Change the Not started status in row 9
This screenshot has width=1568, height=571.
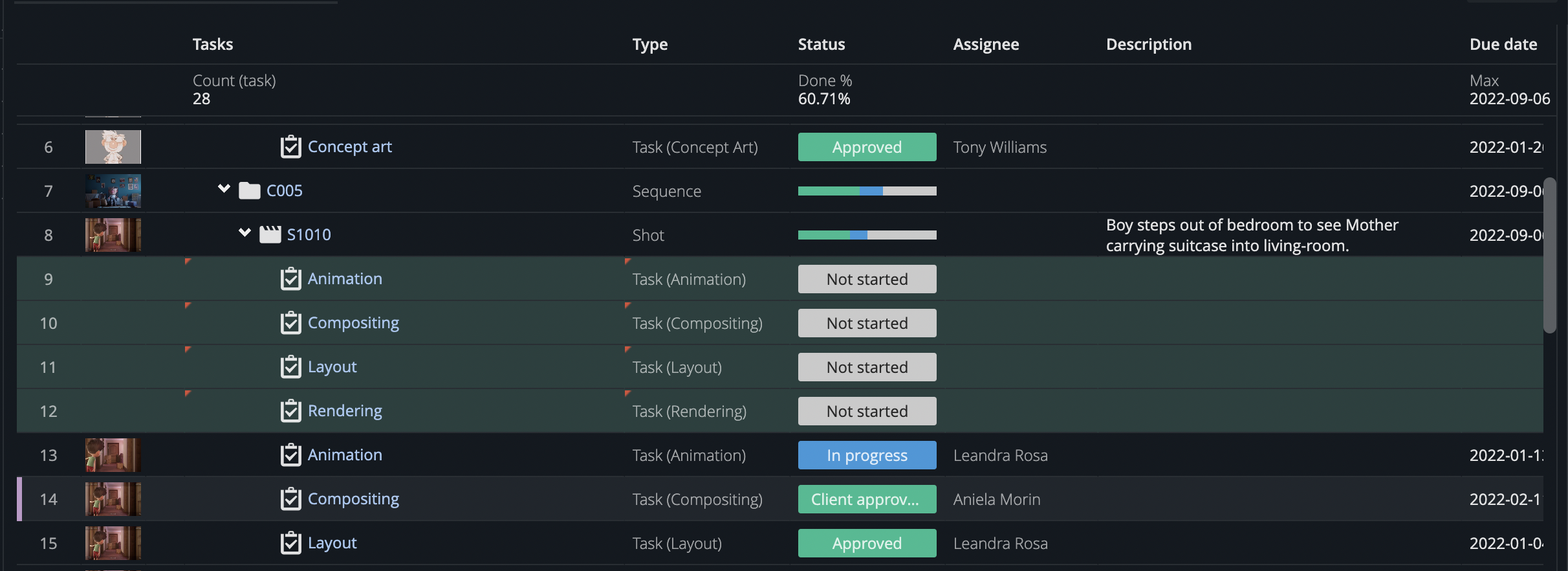click(867, 279)
